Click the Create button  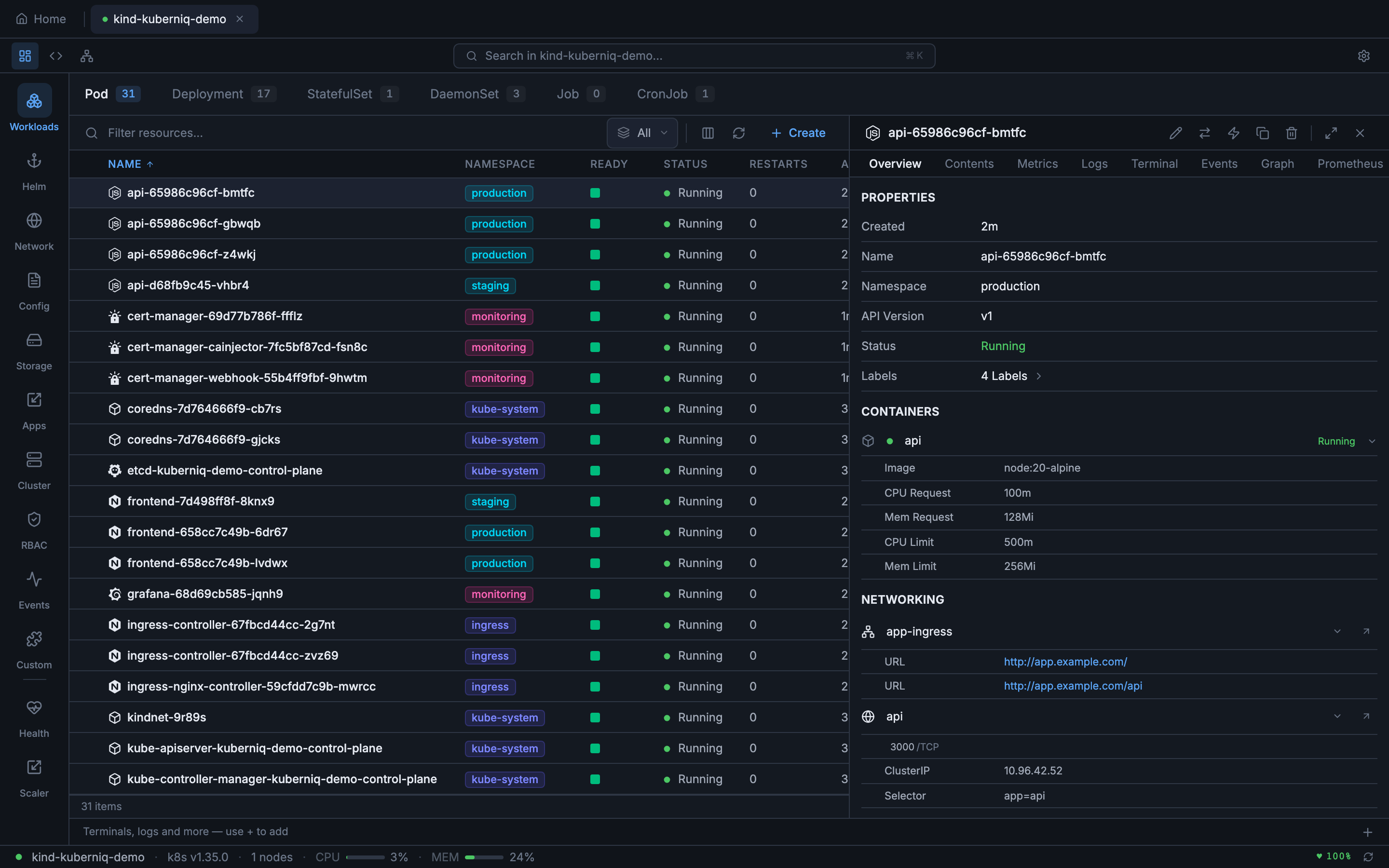click(x=798, y=133)
